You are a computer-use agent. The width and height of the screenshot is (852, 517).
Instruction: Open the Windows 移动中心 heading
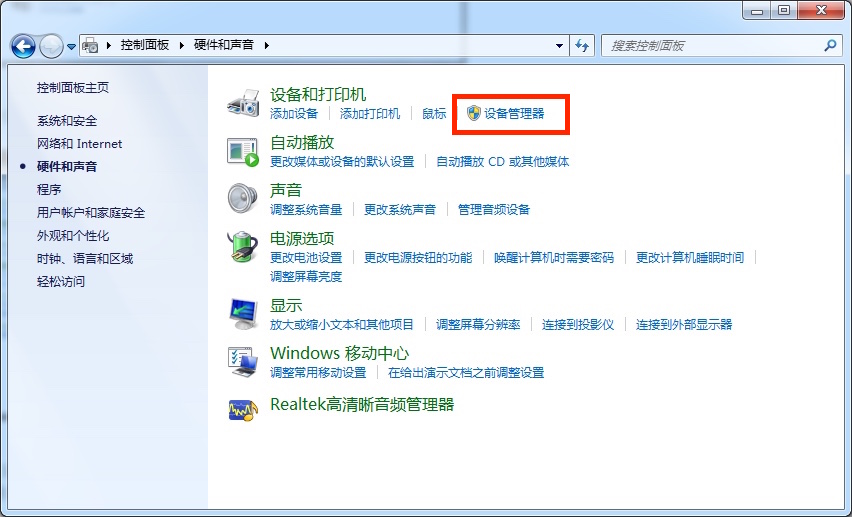click(340, 353)
